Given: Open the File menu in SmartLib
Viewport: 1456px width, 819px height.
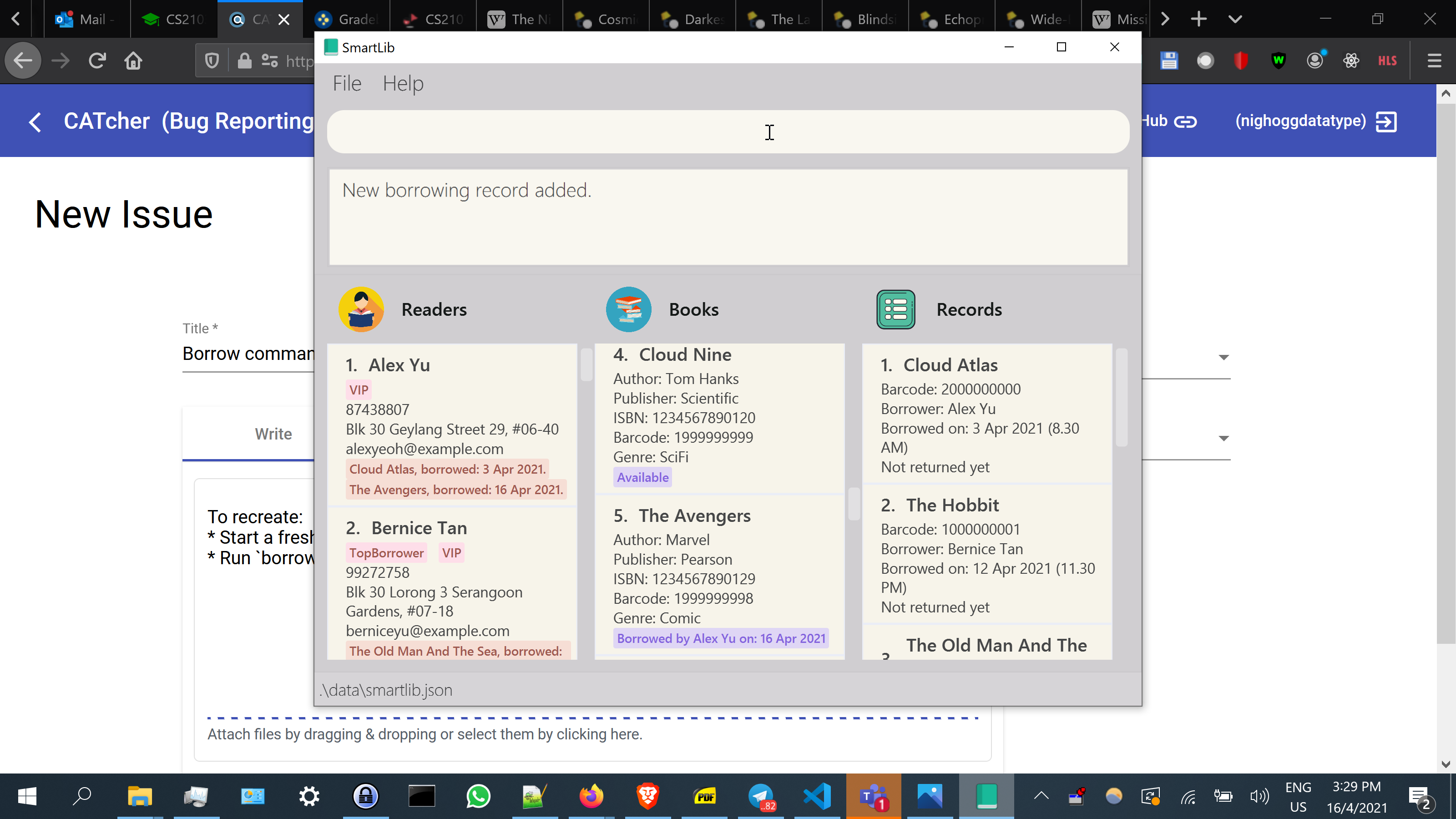Looking at the screenshot, I should click(346, 84).
